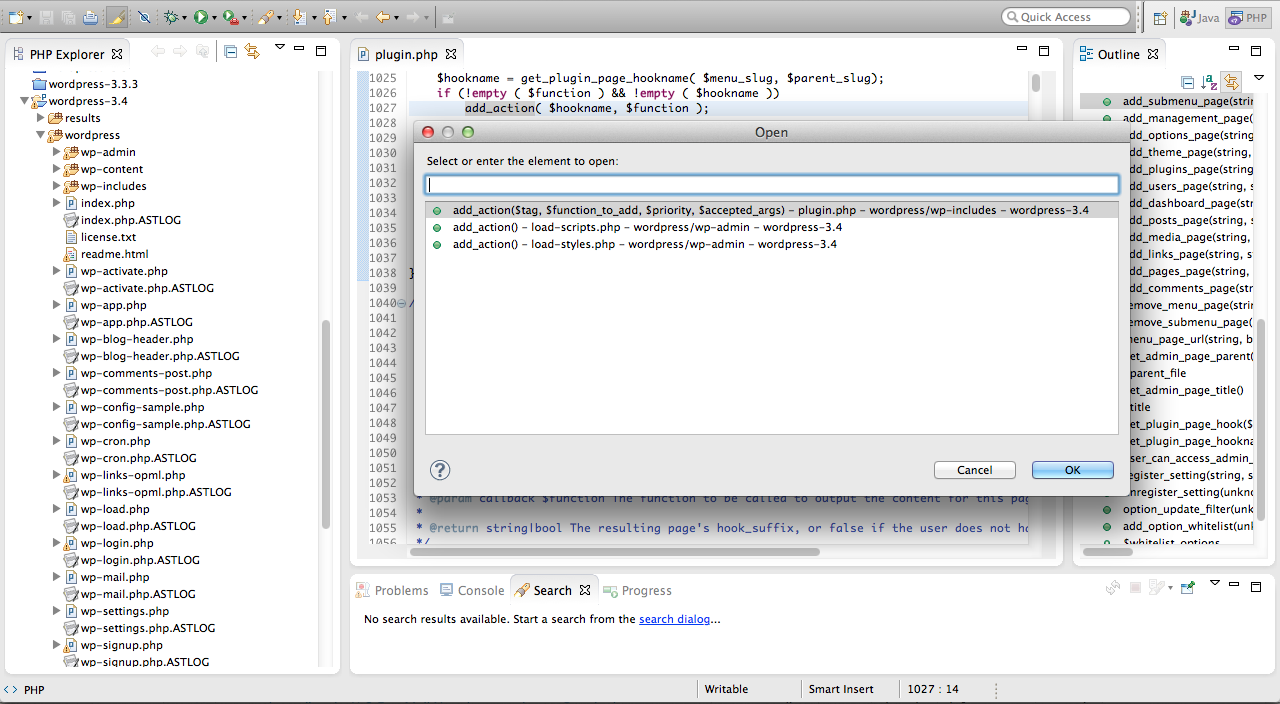Collapse All in the Outline view
The width and height of the screenshot is (1280, 704).
[x=1187, y=82]
